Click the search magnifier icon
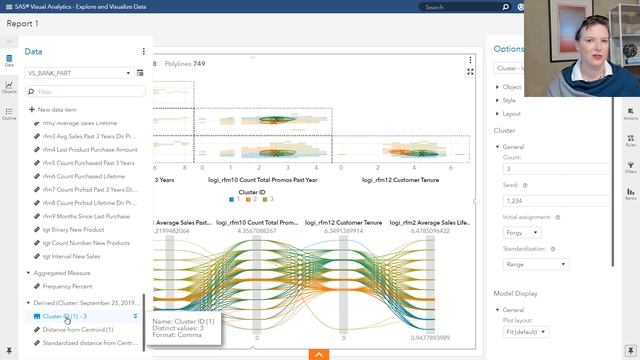 point(505,7)
